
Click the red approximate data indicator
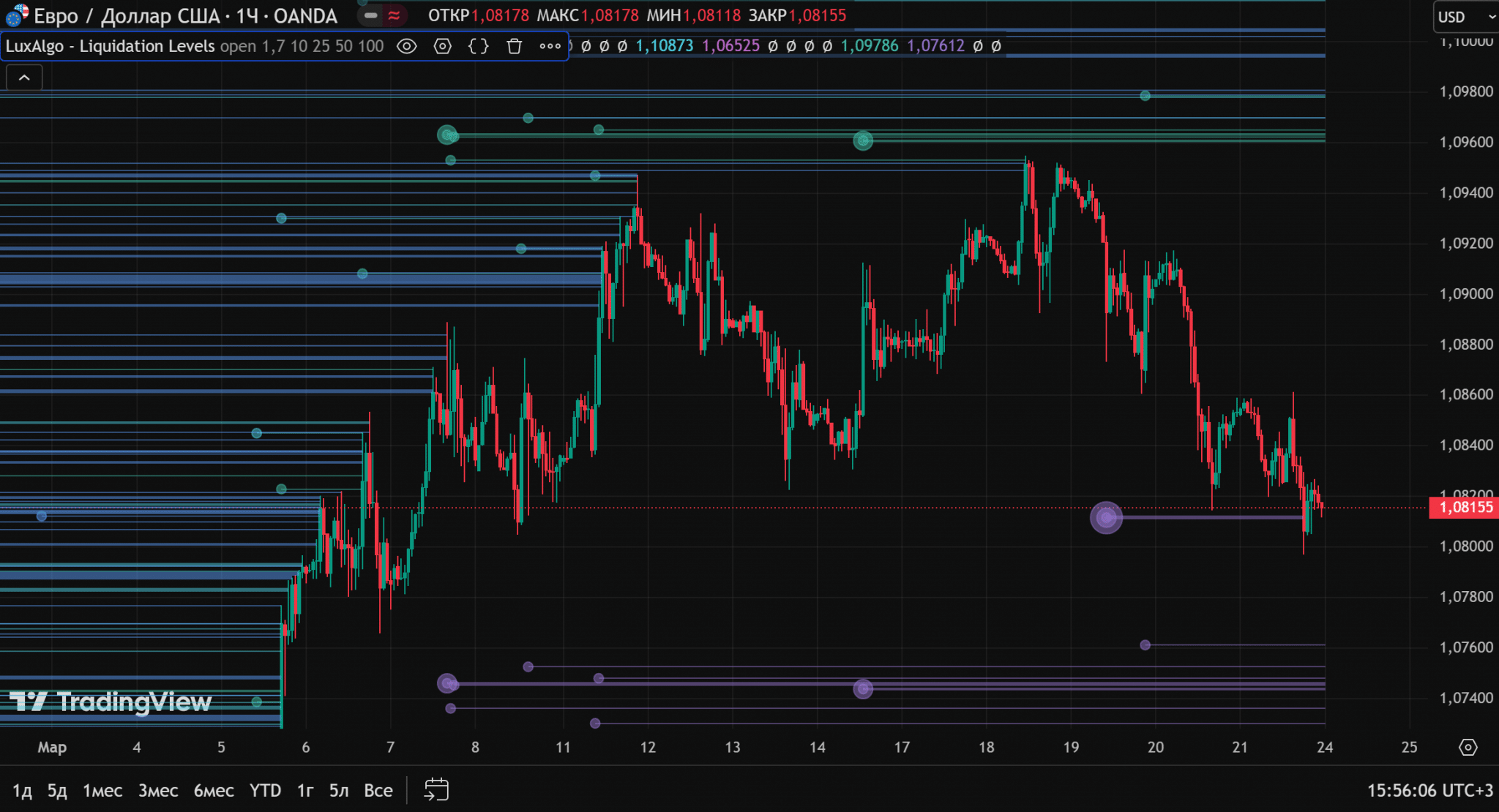click(395, 15)
